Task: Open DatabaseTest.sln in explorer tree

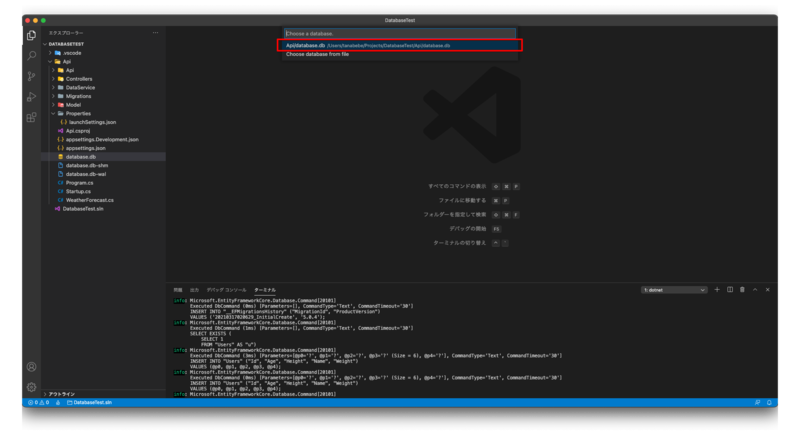Action: coord(83,209)
